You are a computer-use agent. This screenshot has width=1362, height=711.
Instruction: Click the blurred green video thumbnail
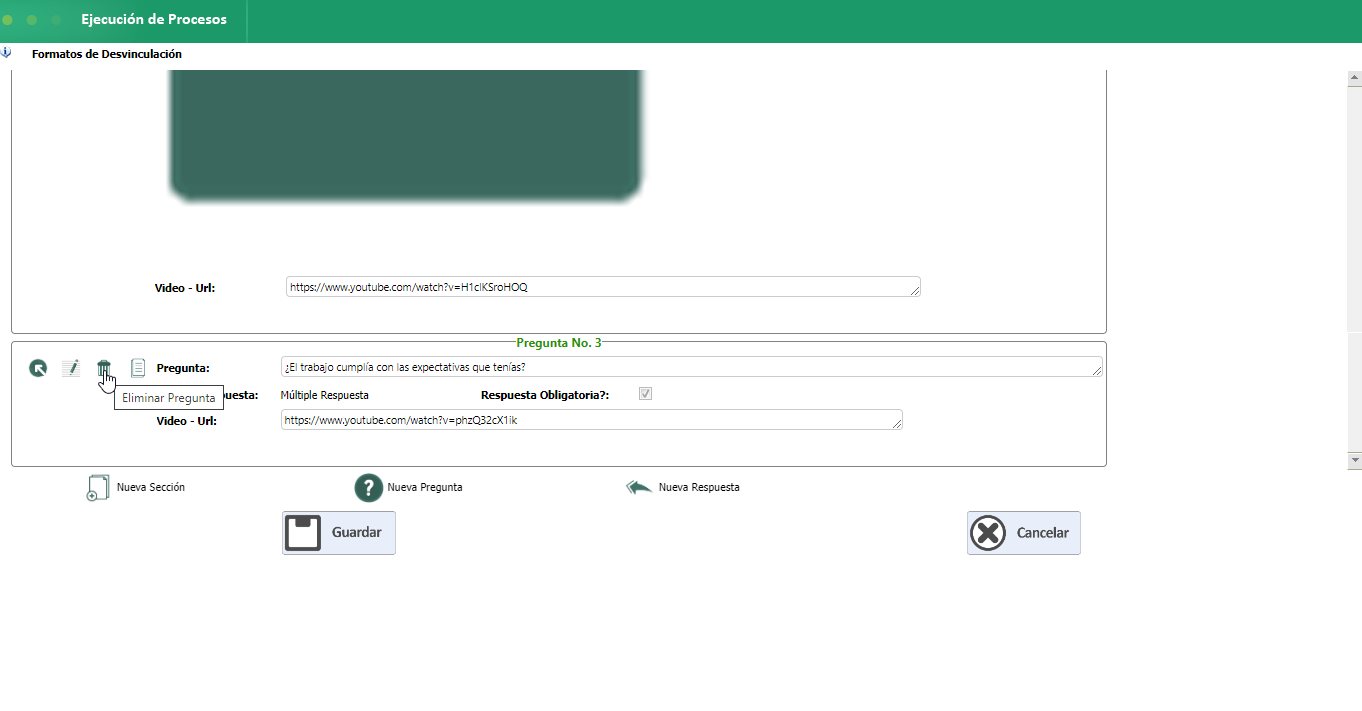tap(405, 135)
